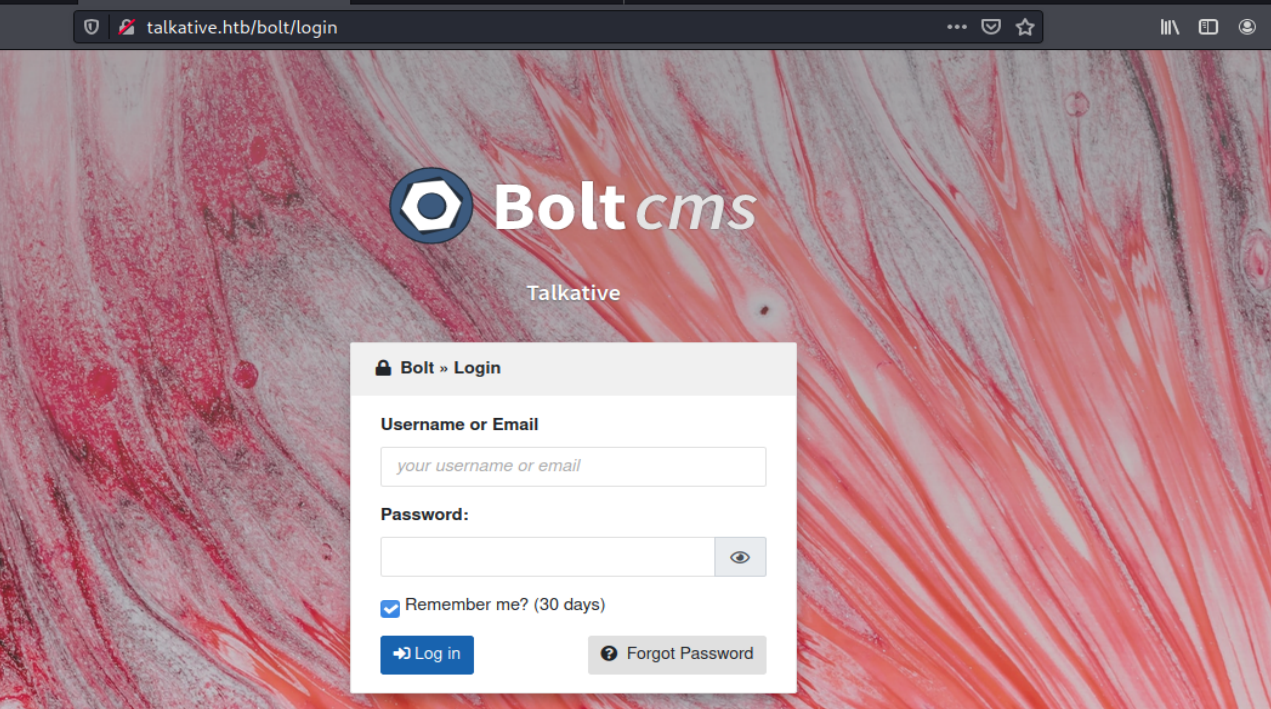Click the Talkative site title text
This screenshot has height=709, width=1271.
[x=574, y=293]
